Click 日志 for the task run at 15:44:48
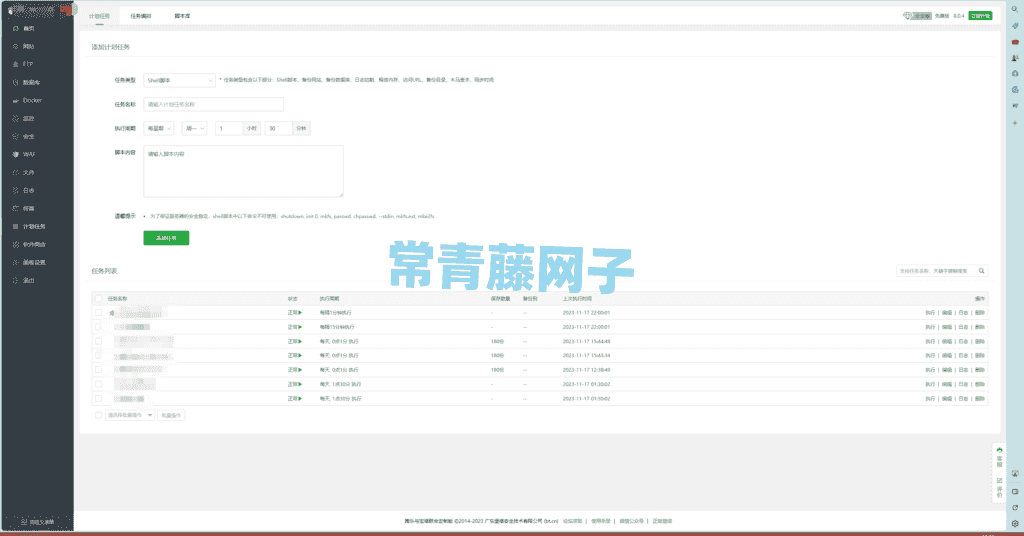 [963, 341]
